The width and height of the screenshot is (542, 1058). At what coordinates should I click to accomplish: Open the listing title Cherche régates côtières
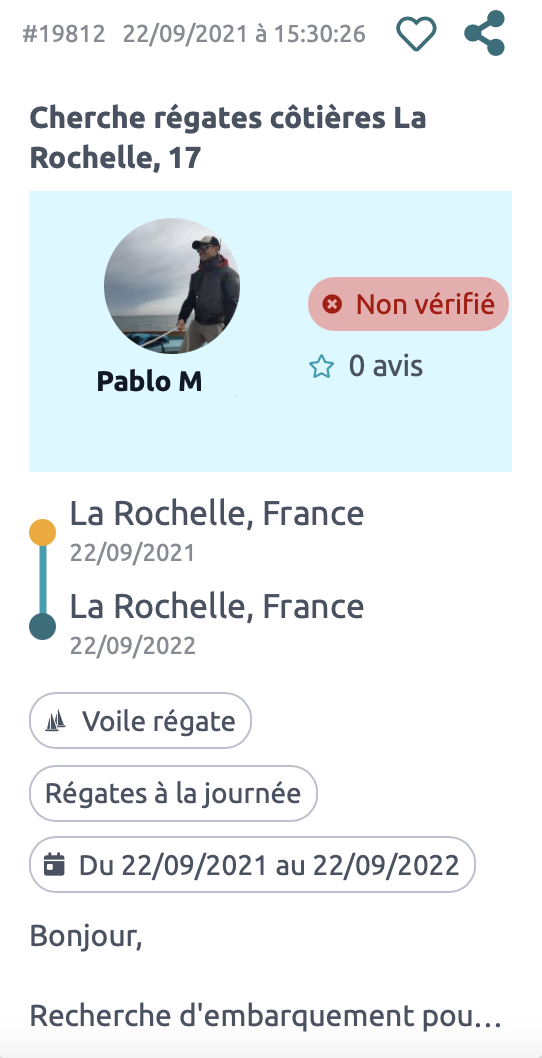click(x=227, y=138)
